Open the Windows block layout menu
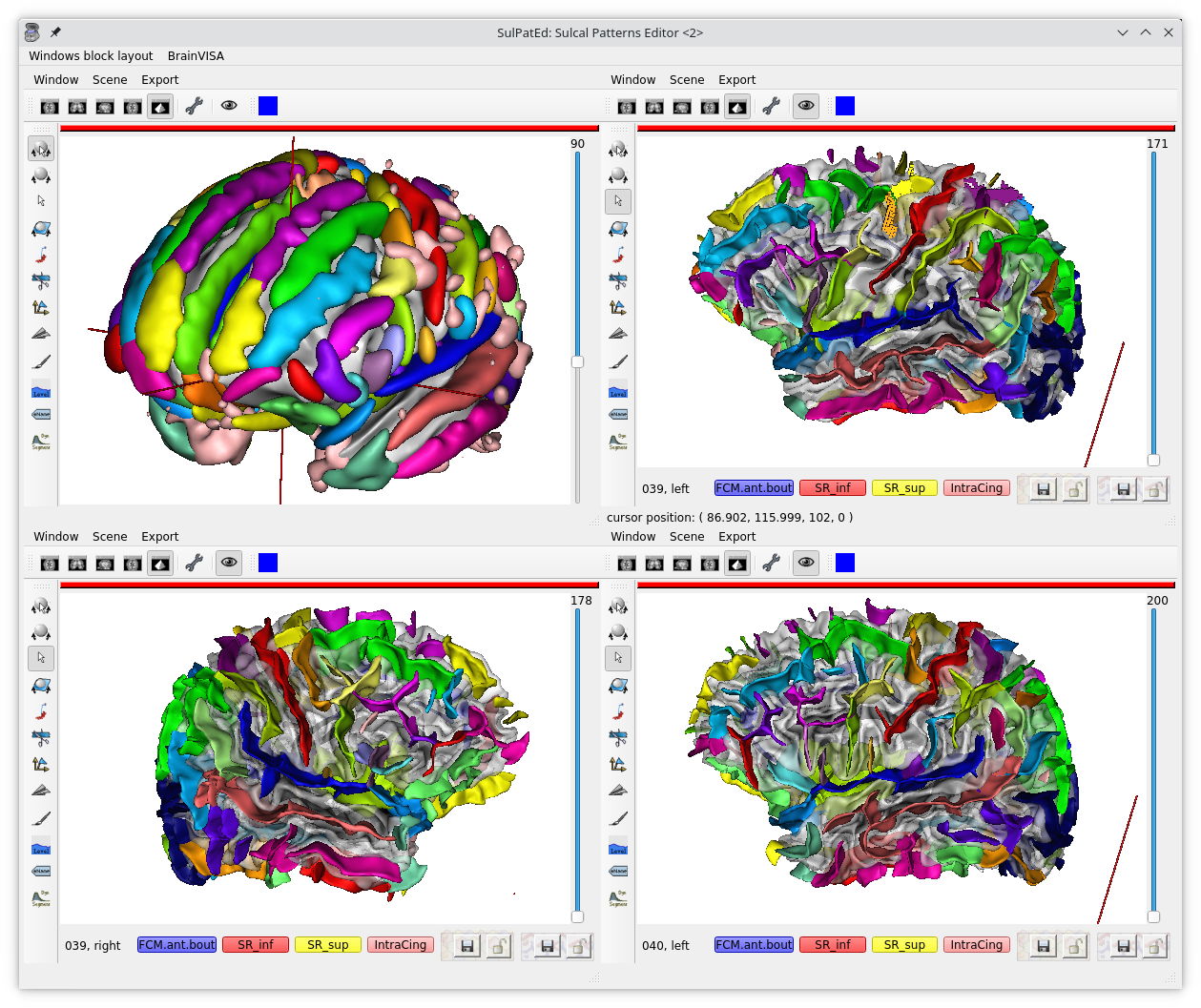This screenshot has width=1201, height=1008. click(x=91, y=56)
